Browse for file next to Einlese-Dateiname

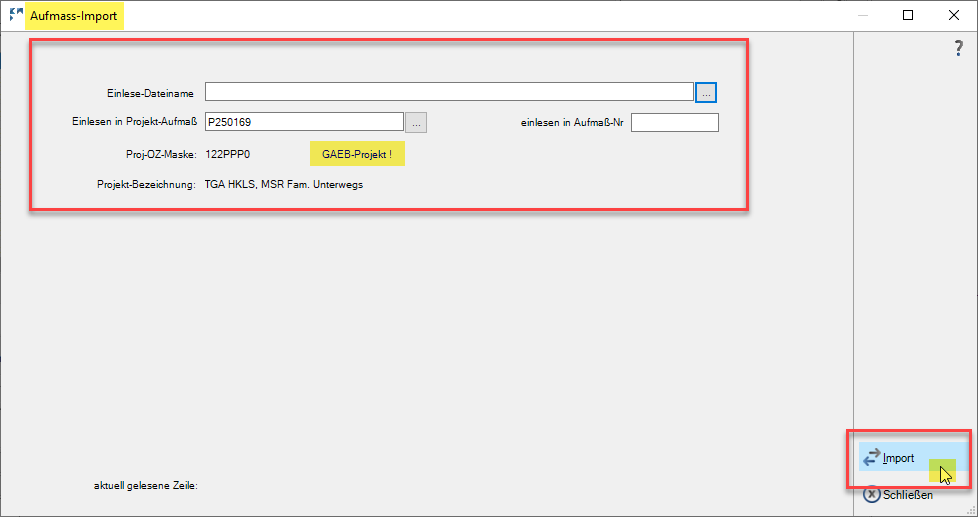point(705,92)
